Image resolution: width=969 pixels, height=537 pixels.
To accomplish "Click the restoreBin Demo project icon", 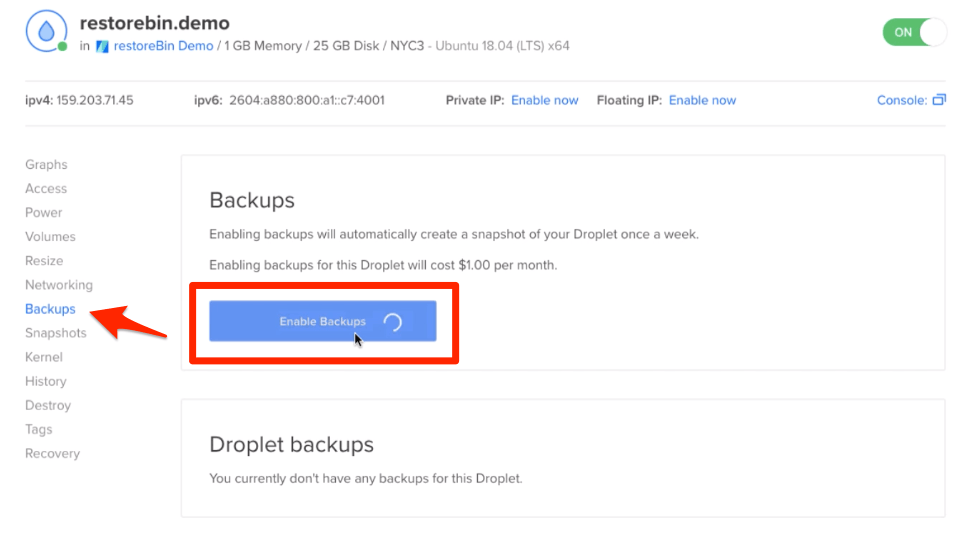I will (102, 46).
